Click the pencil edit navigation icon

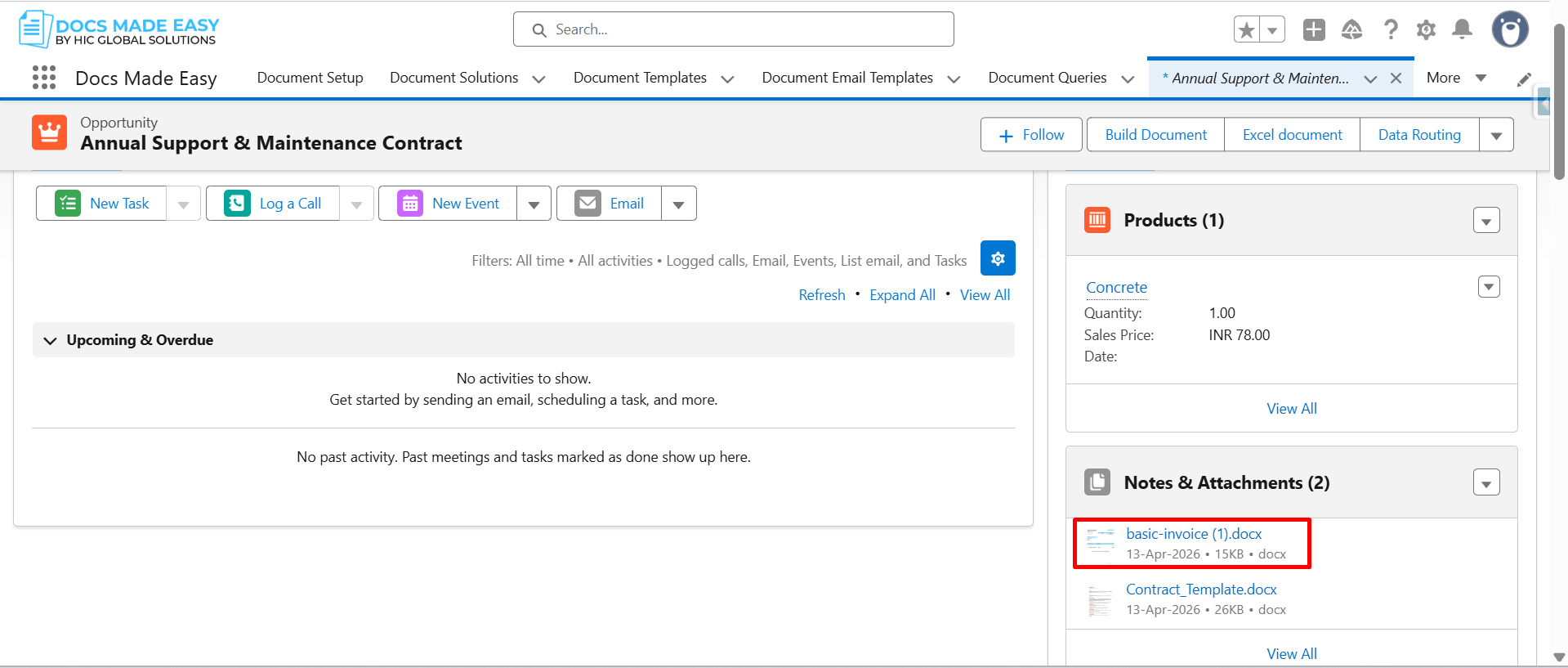click(1524, 79)
